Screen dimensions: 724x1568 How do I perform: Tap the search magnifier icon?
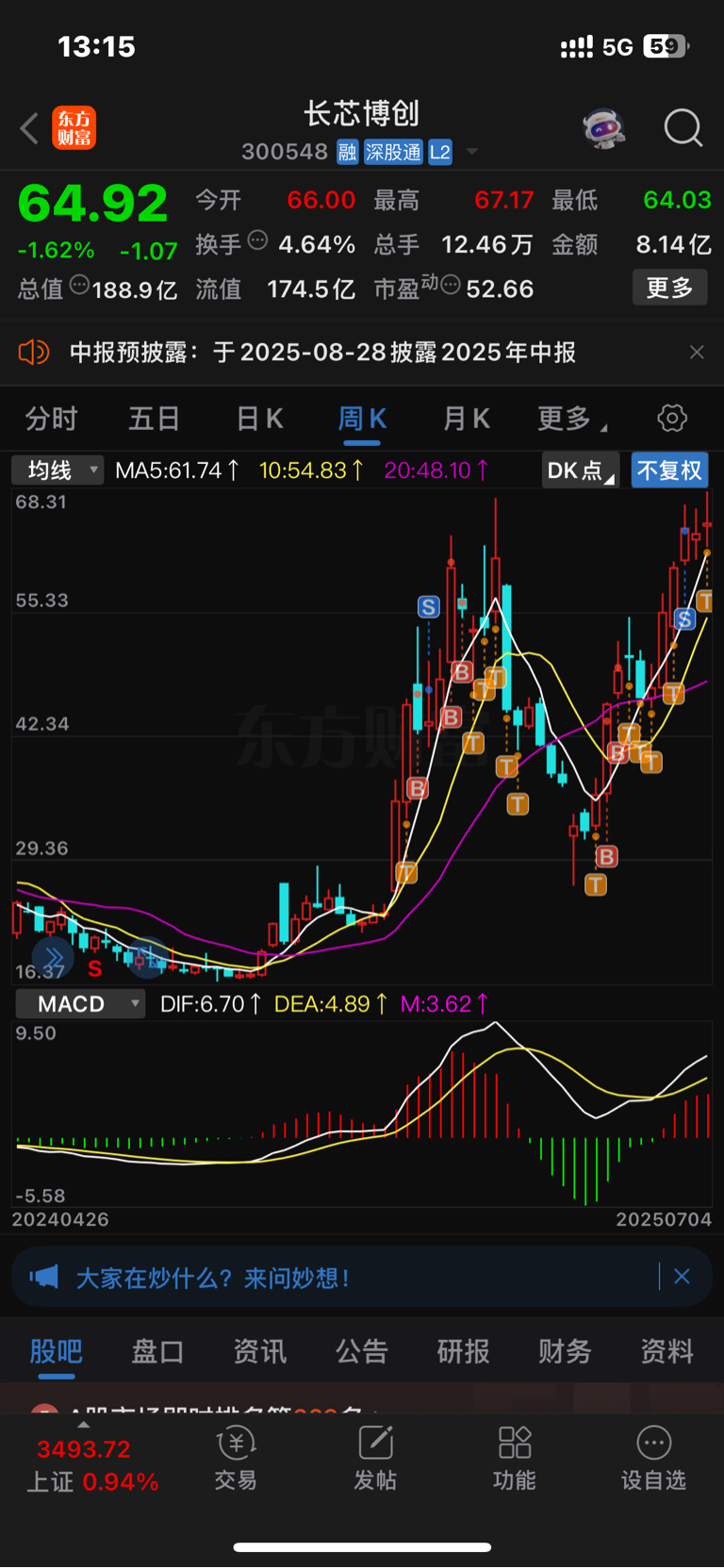pyautogui.click(x=683, y=128)
